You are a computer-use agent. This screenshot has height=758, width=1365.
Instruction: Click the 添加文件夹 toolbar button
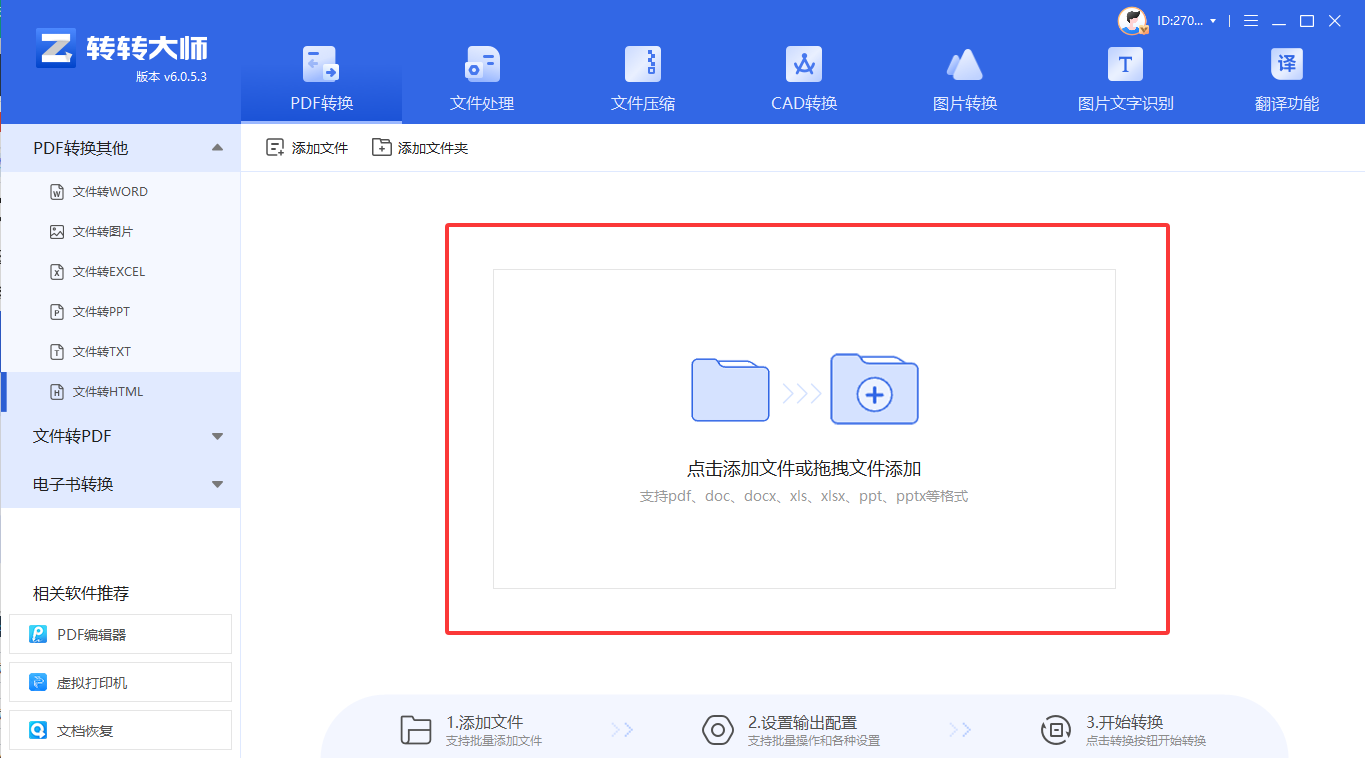click(420, 148)
